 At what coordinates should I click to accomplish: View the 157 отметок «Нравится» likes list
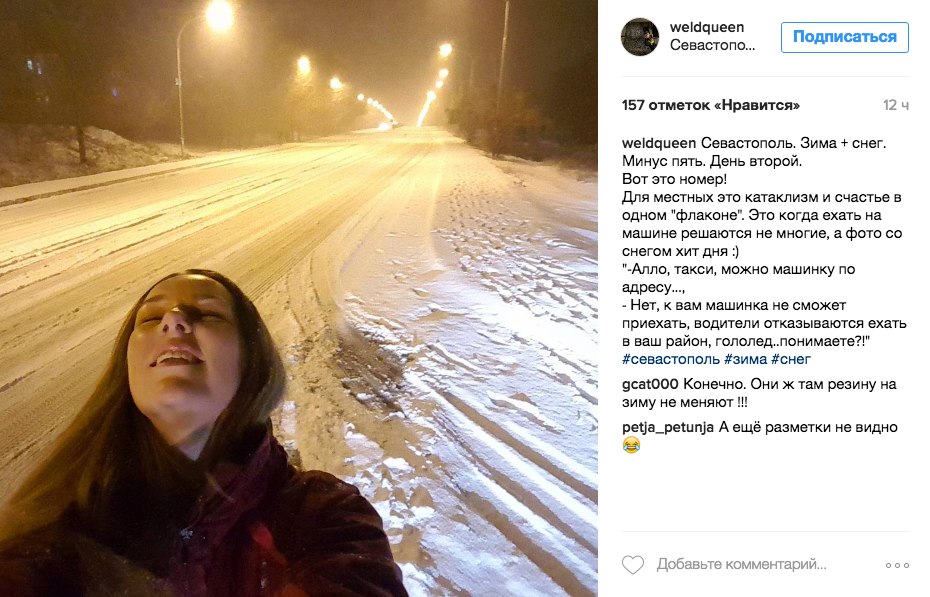coord(711,105)
